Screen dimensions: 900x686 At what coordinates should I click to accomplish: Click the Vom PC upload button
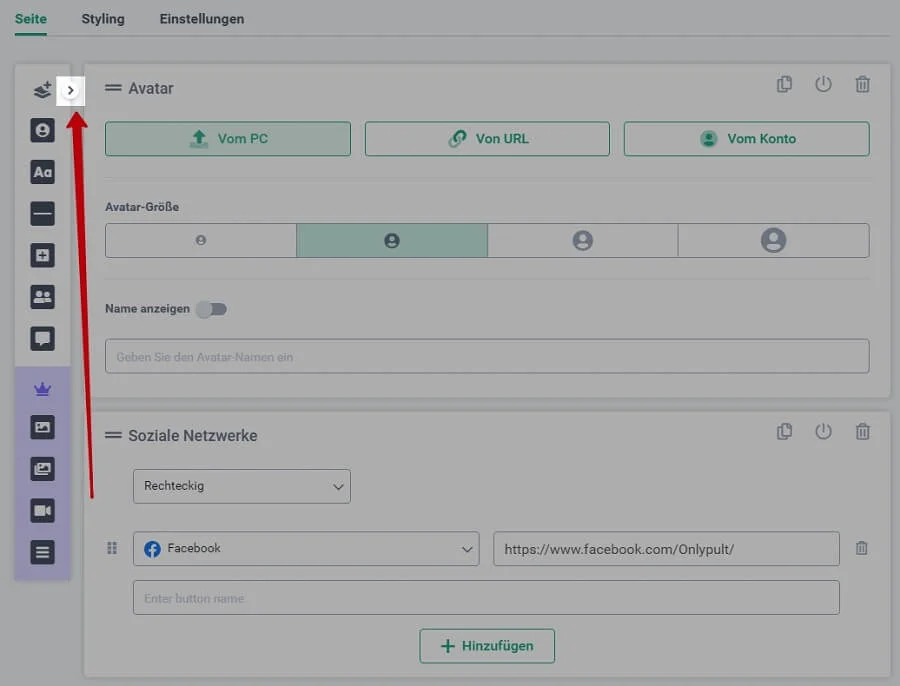pos(228,139)
